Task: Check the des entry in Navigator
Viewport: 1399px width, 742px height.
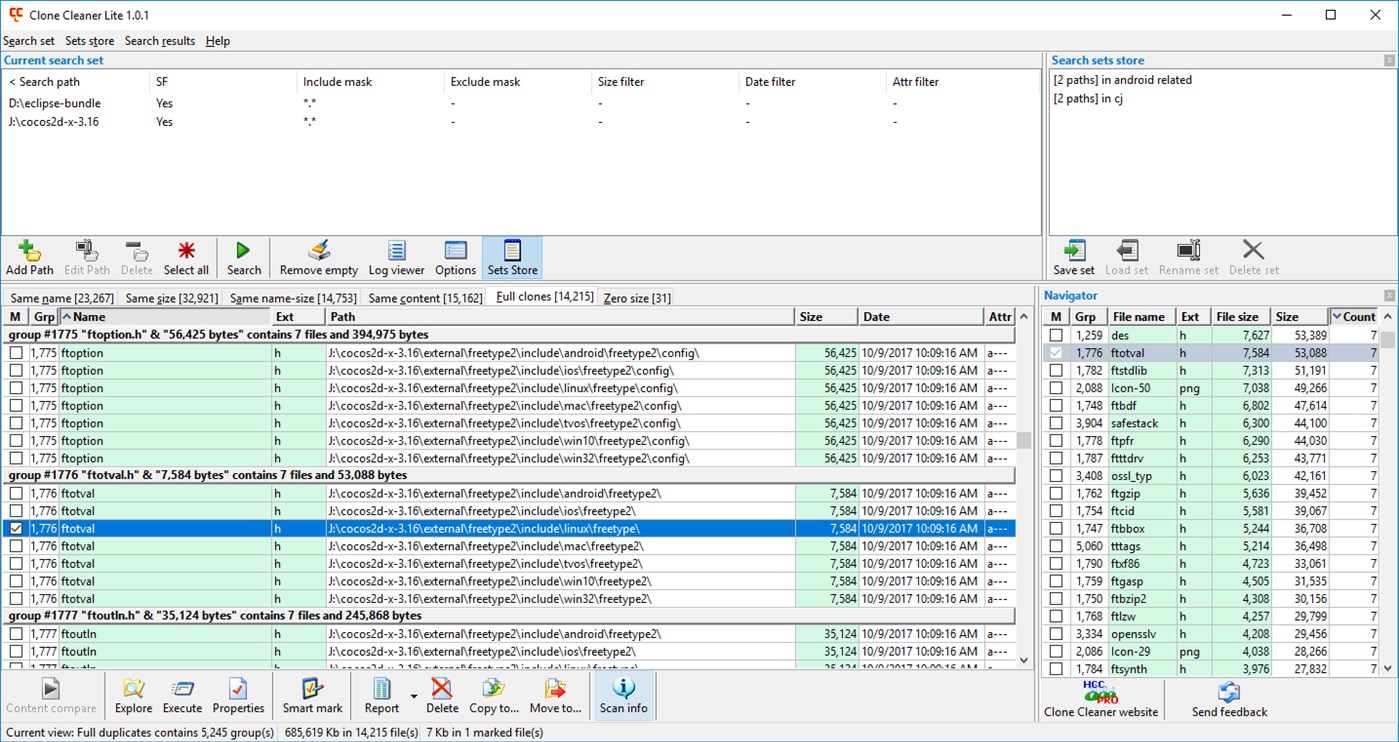Action: tap(1057, 335)
